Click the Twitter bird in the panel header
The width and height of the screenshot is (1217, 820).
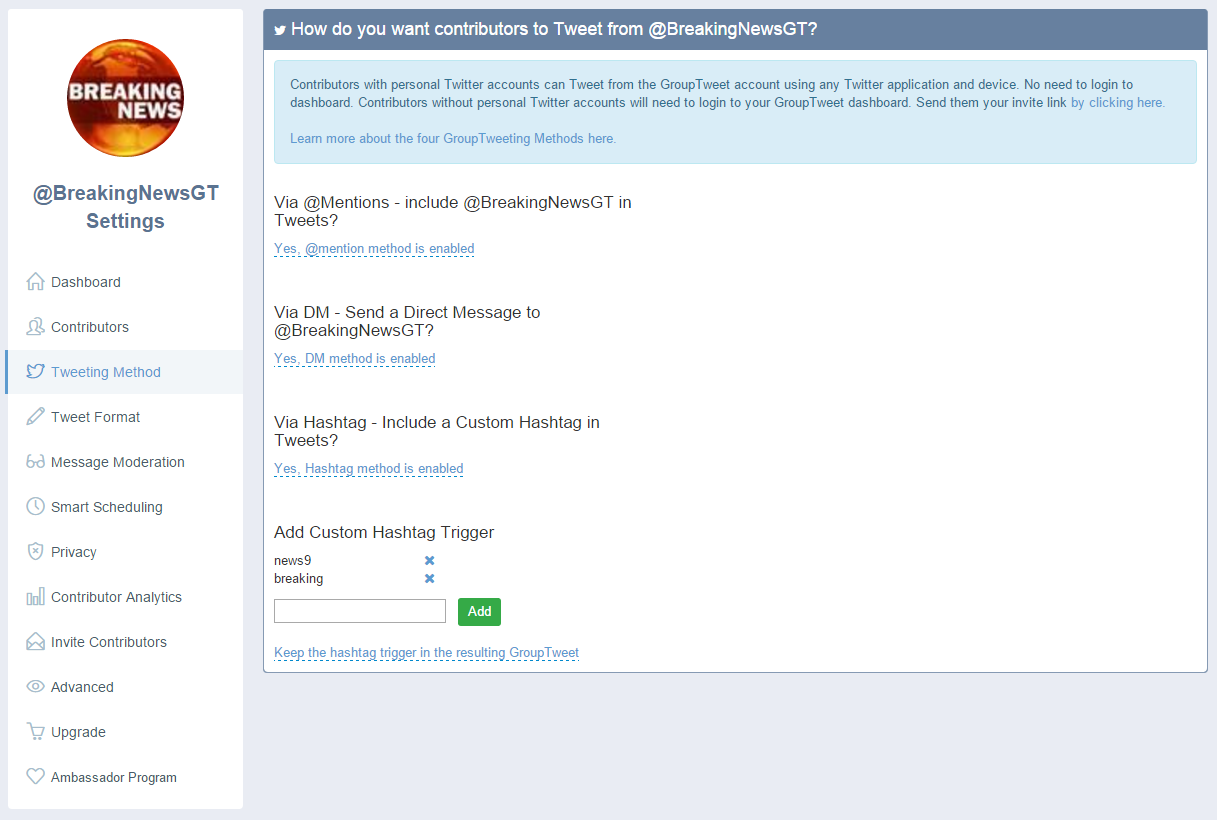click(x=280, y=30)
